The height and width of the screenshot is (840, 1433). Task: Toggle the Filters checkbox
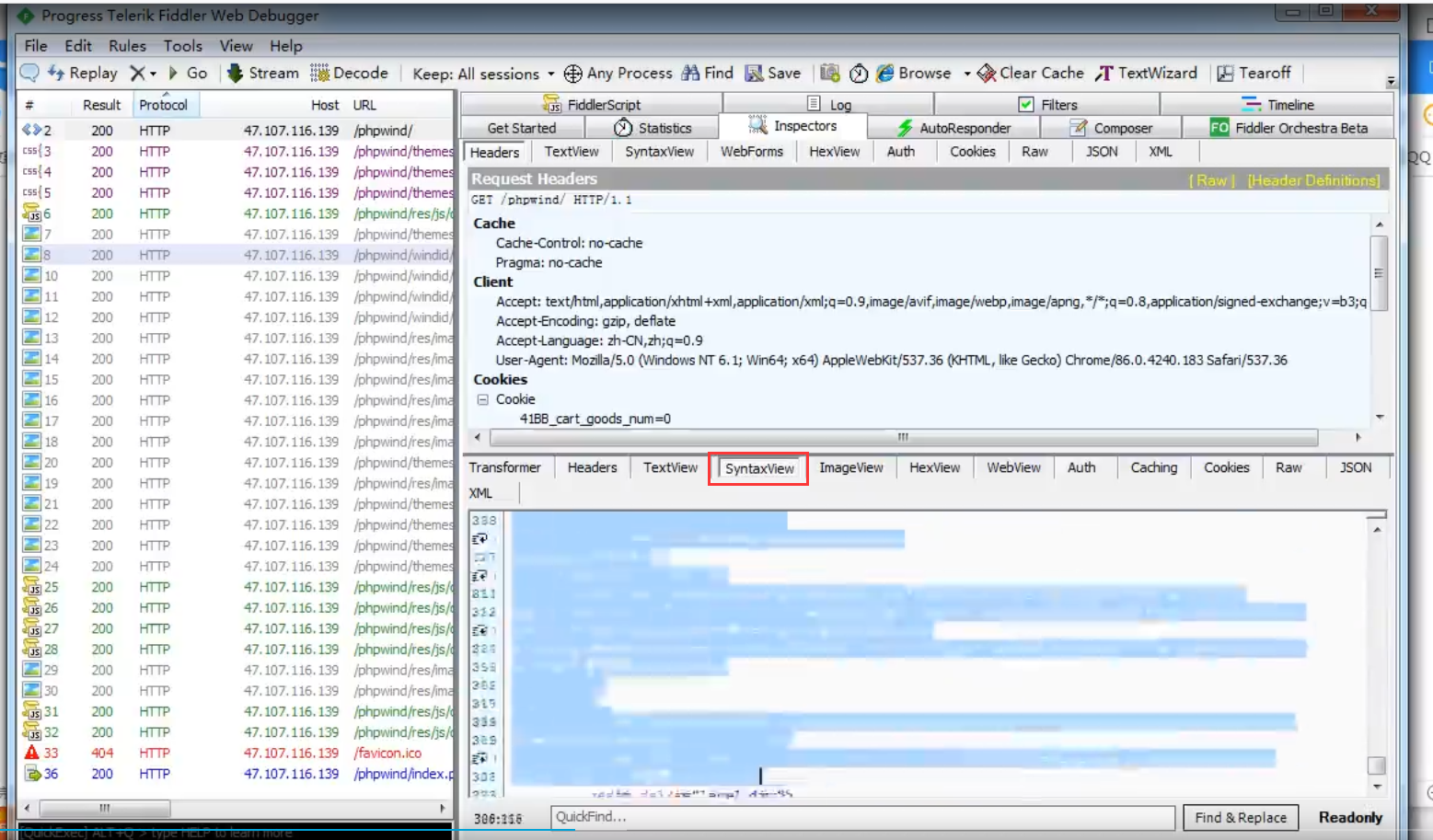point(1026,104)
